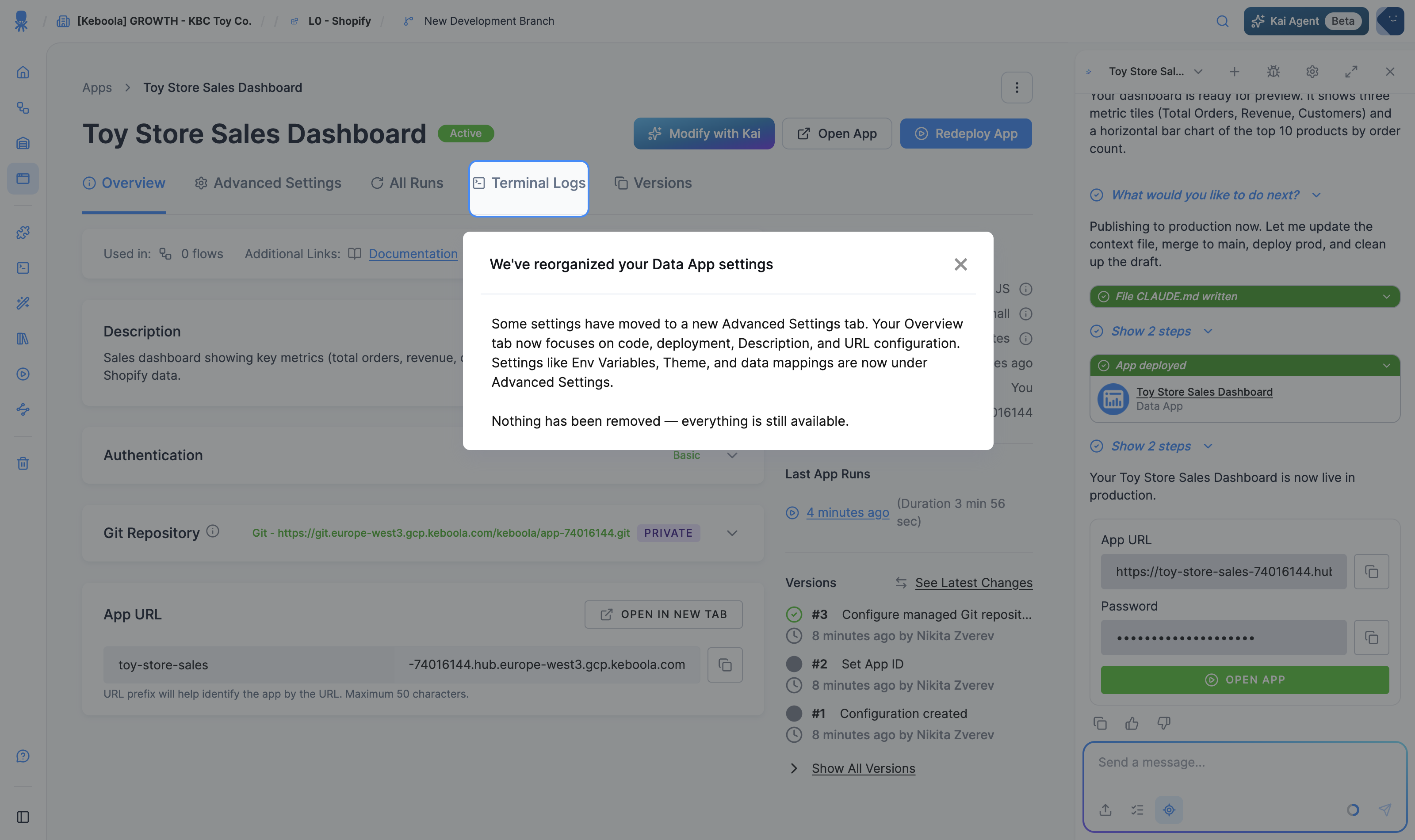The image size is (1415, 840).
Task: Go to Apps breadcrumb
Action: click(x=97, y=88)
